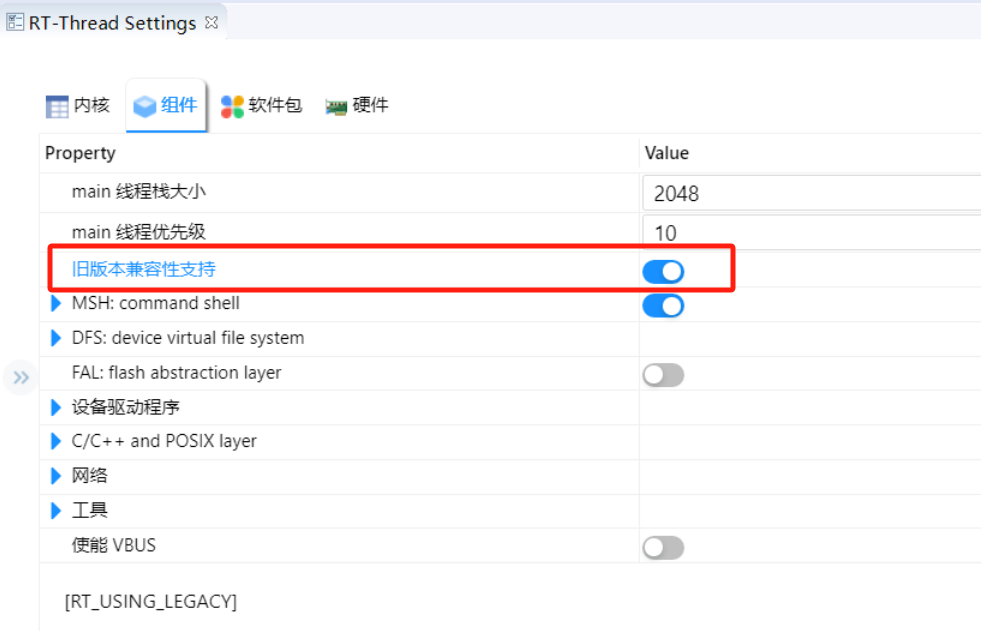Expand the 设备驱动程序 section
Screen dimensions: 981x631
tap(56, 408)
